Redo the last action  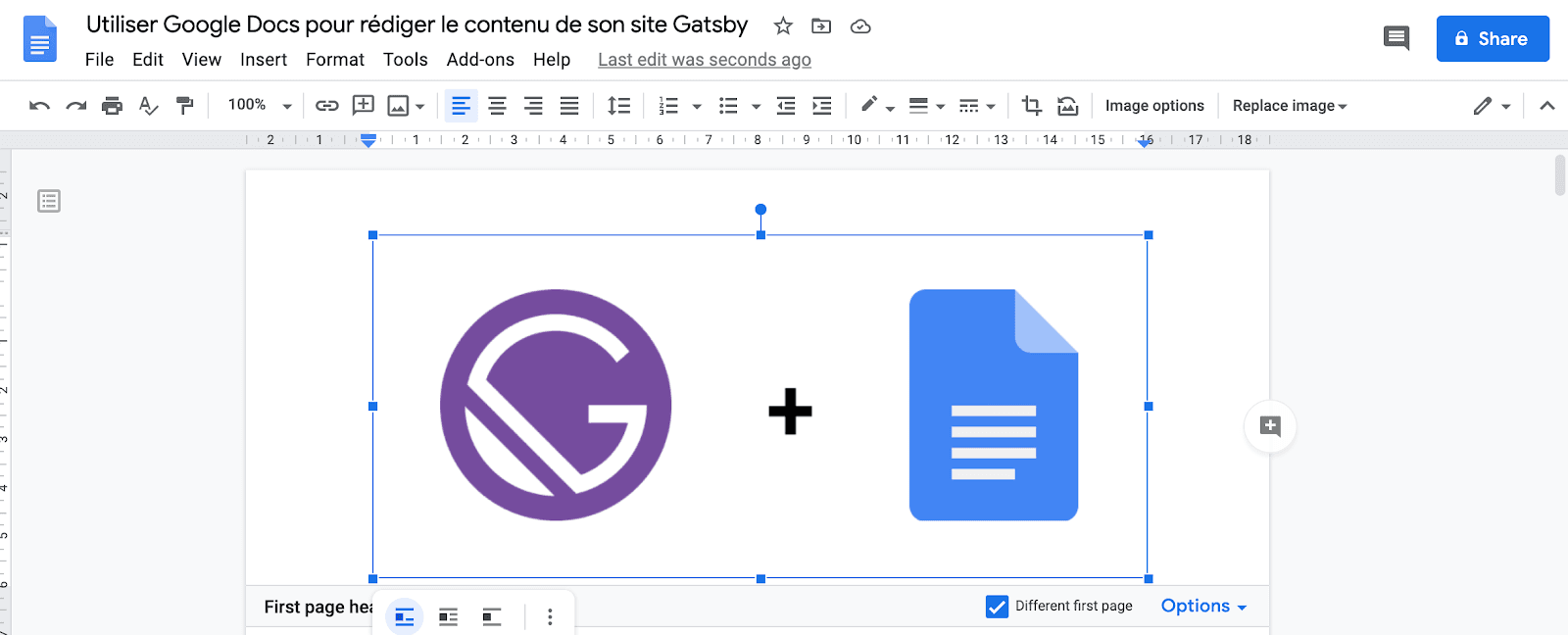76,106
